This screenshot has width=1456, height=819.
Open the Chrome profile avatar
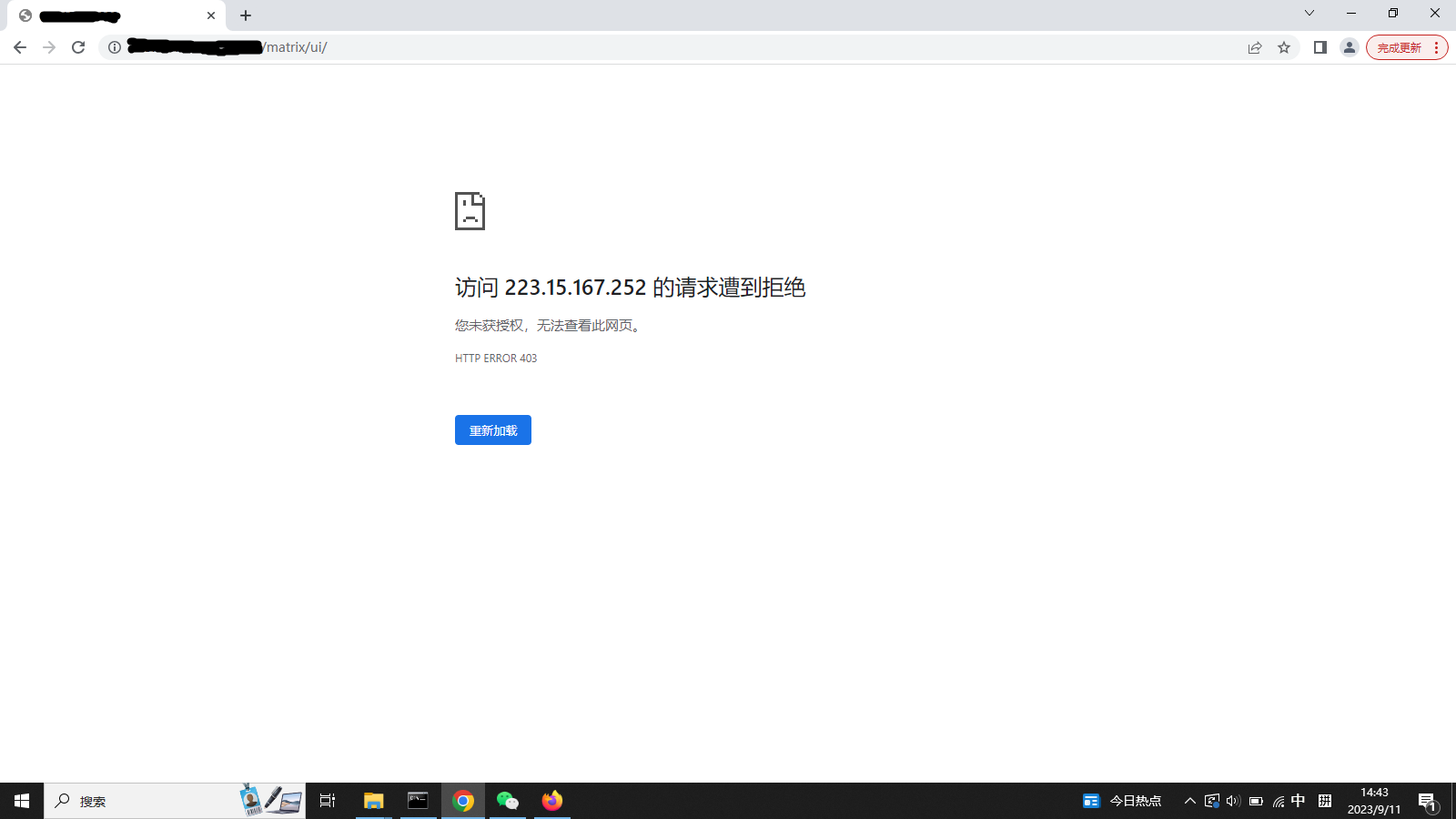[x=1350, y=47]
